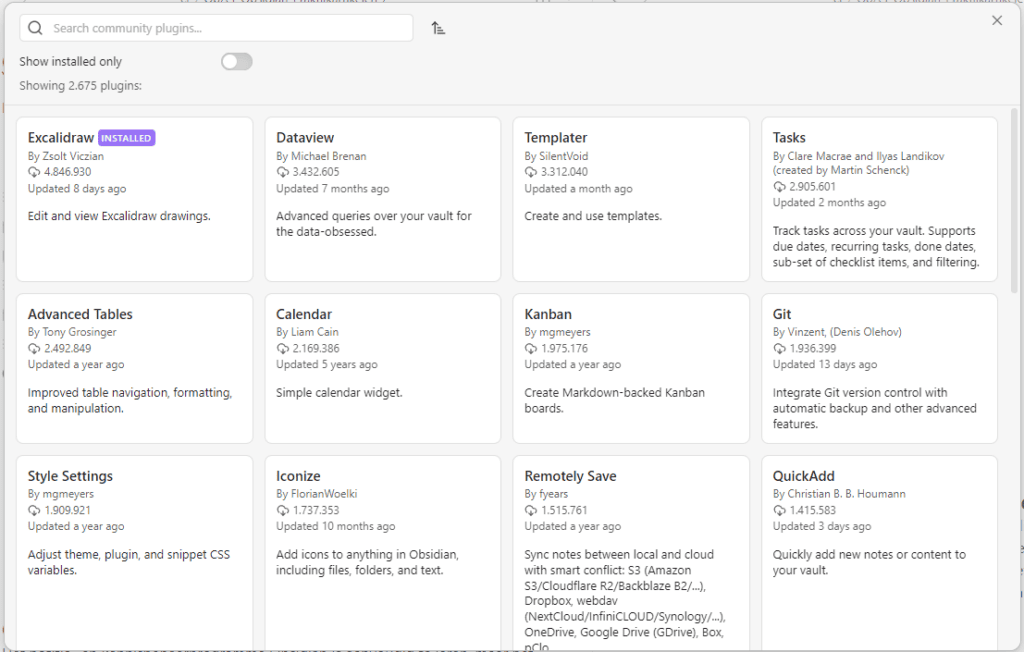Click the Iconize plugin title
Screen dimensions: 1024x652
(298, 476)
